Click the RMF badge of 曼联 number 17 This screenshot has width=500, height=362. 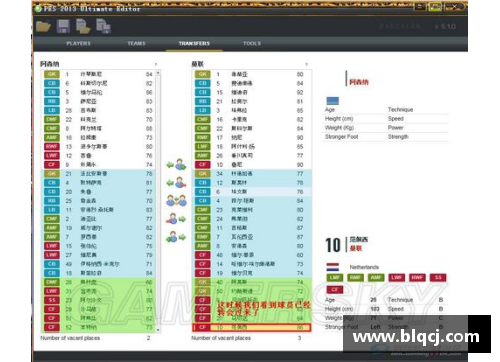point(203,137)
